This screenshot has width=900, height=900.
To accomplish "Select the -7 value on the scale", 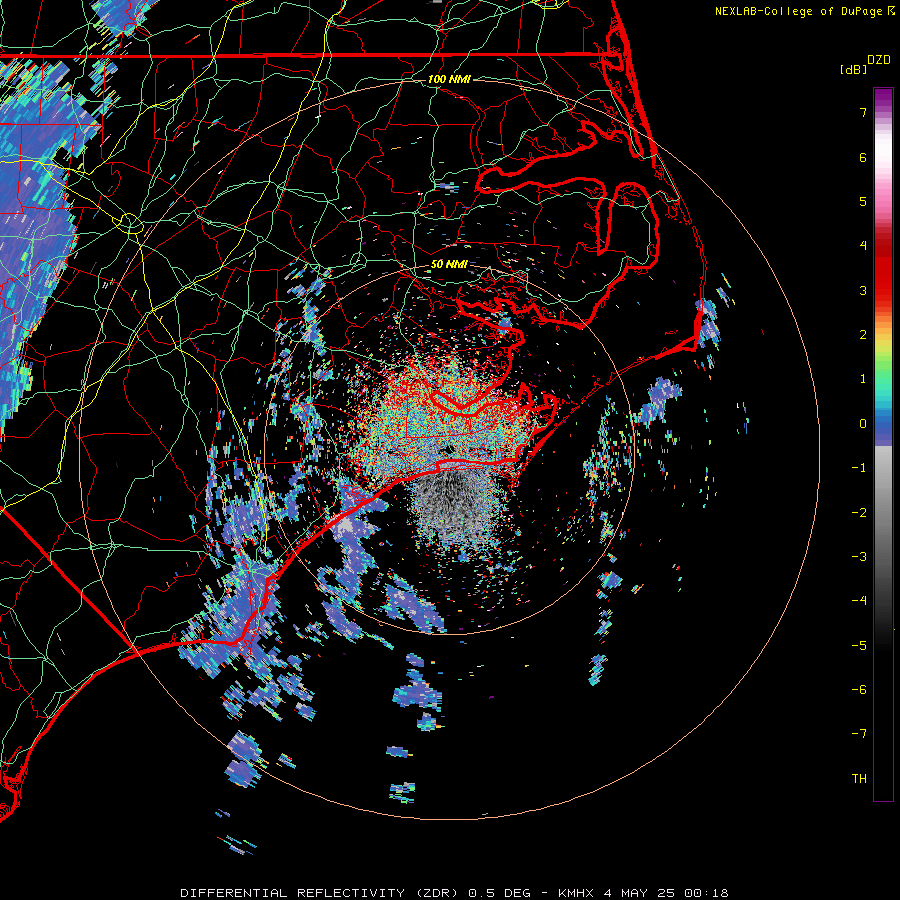I will coord(859,734).
